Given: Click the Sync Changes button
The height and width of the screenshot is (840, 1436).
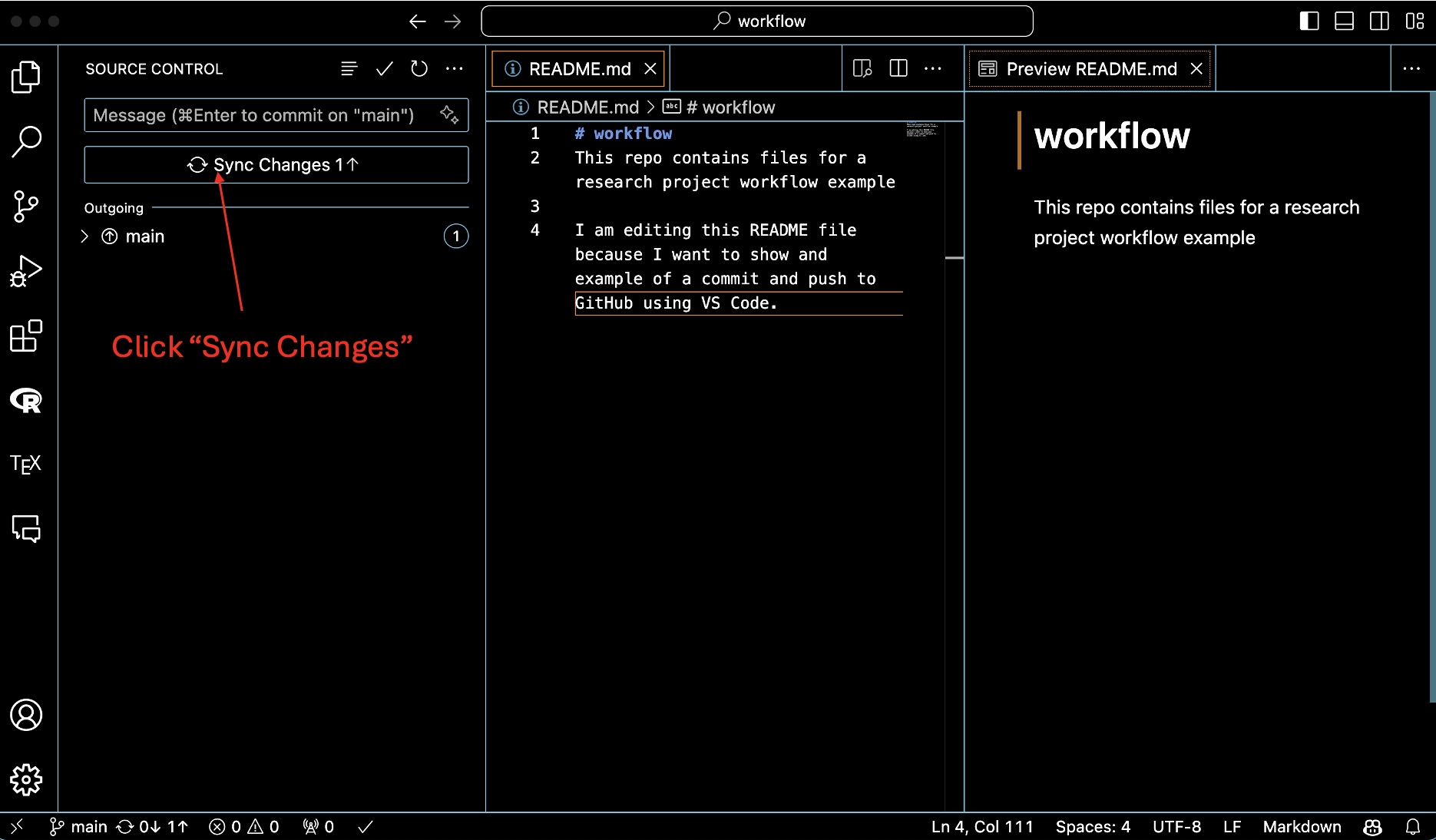Looking at the screenshot, I should point(276,164).
